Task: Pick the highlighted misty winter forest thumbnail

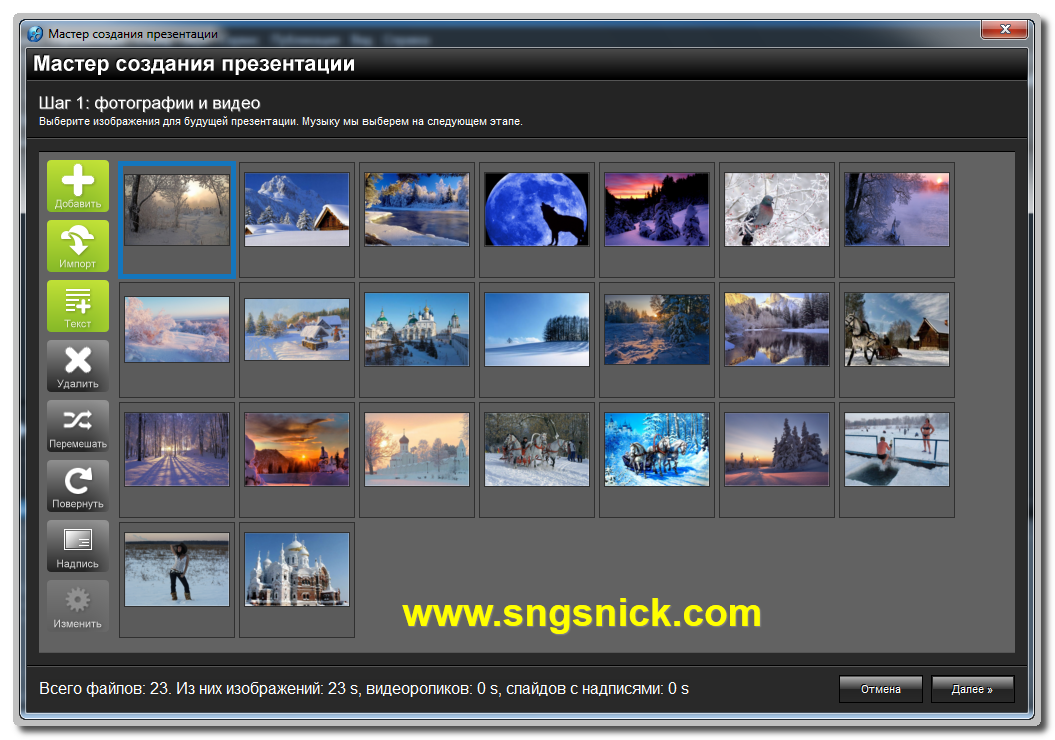Action: coord(177,210)
